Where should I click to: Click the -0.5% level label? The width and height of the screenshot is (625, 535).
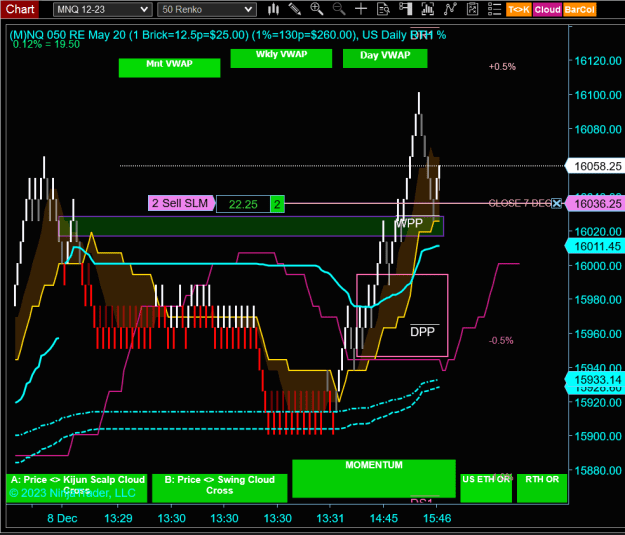[x=501, y=340]
